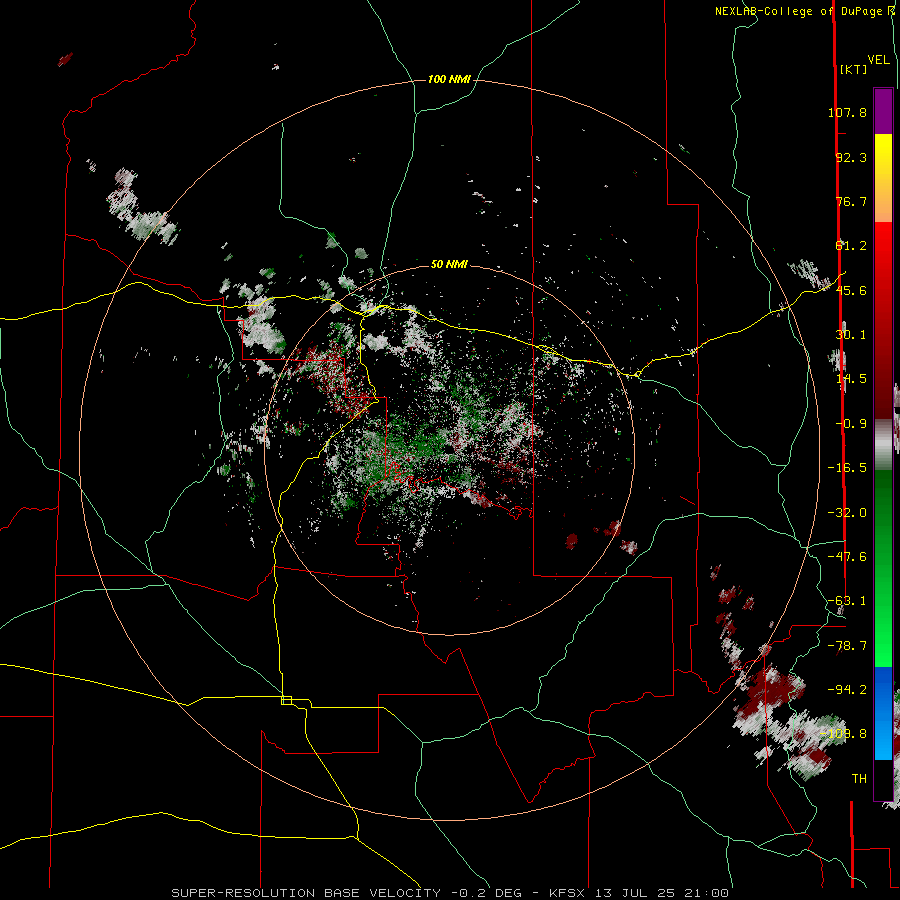The width and height of the screenshot is (900, 900).
Task: Click the -78.7 velocity scale value
Action: point(847,646)
